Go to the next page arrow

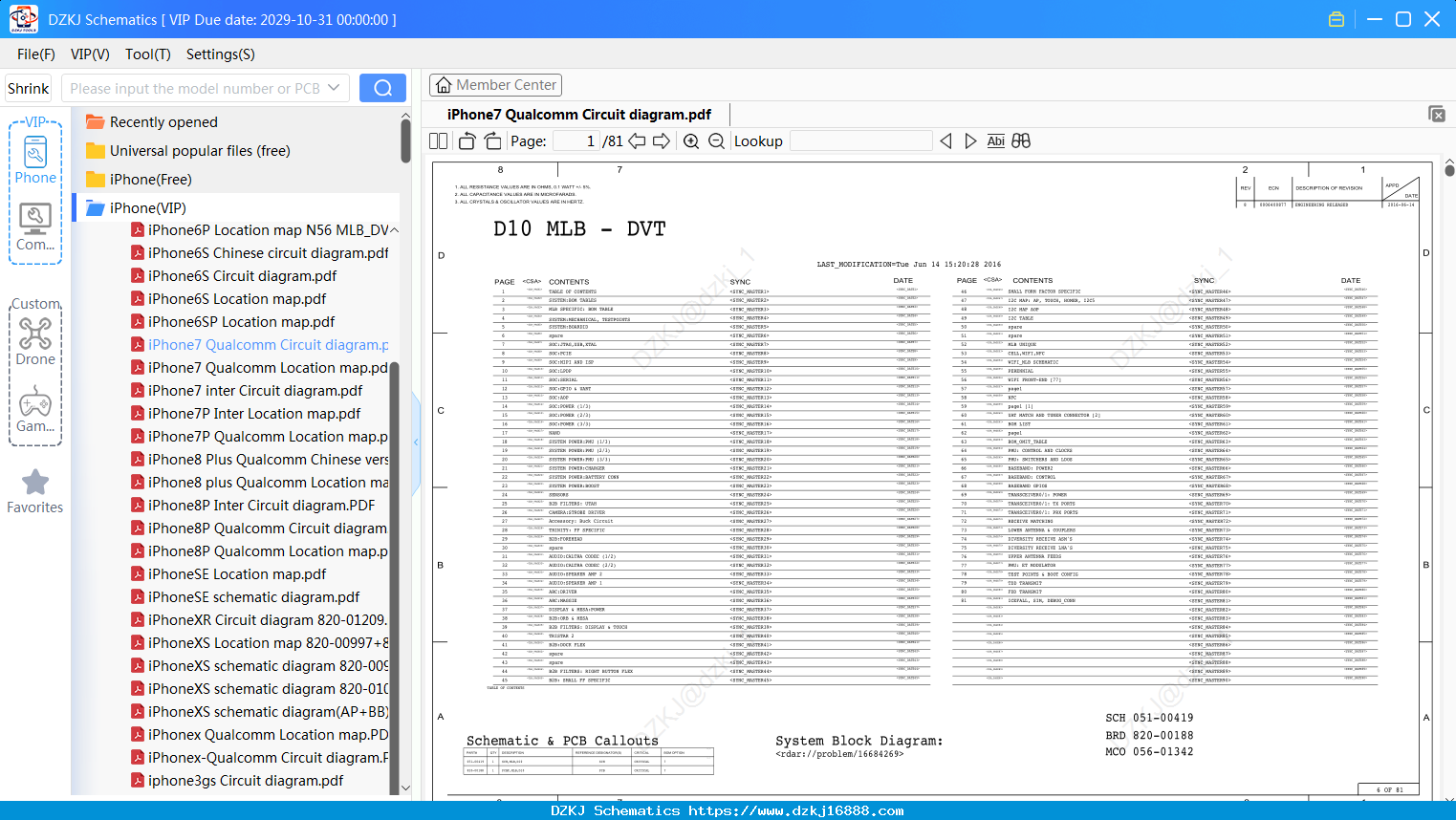click(662, 141)
